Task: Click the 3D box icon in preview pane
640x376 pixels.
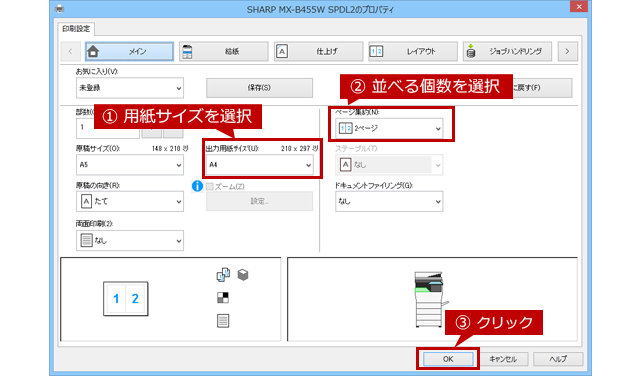Action: pos(243,275)
